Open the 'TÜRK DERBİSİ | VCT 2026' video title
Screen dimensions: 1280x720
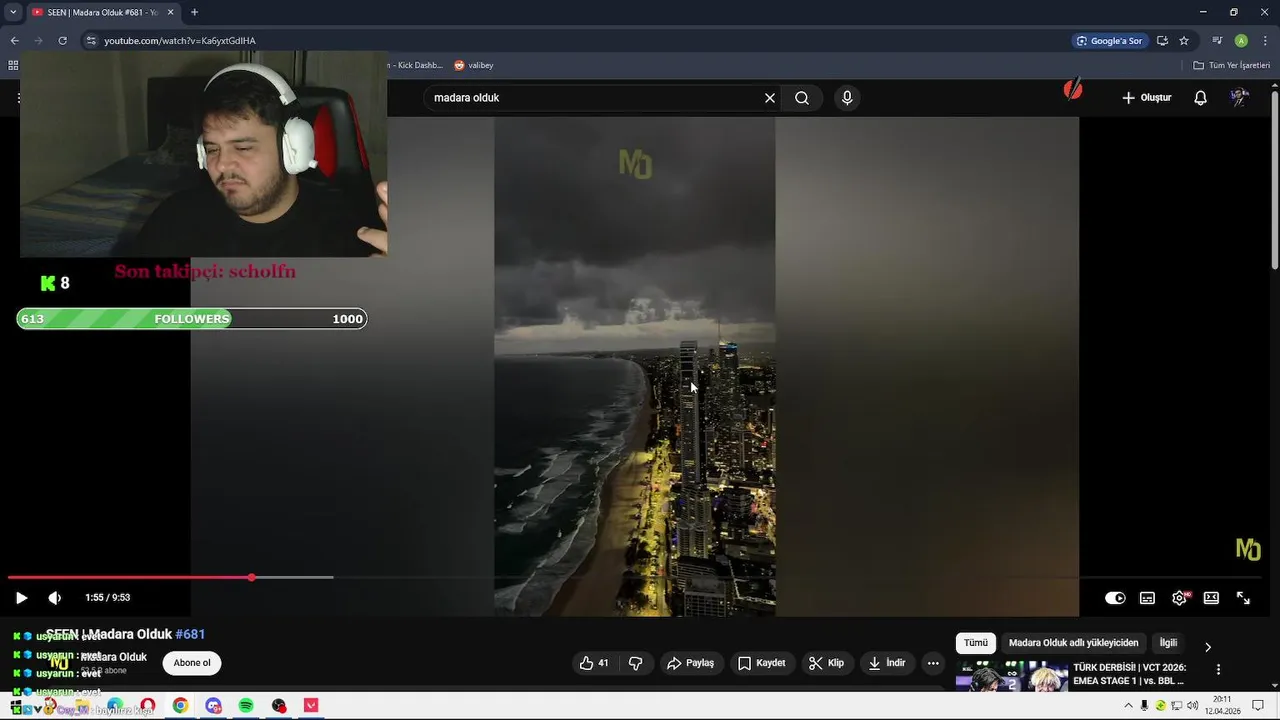[x=1129, y=674]
